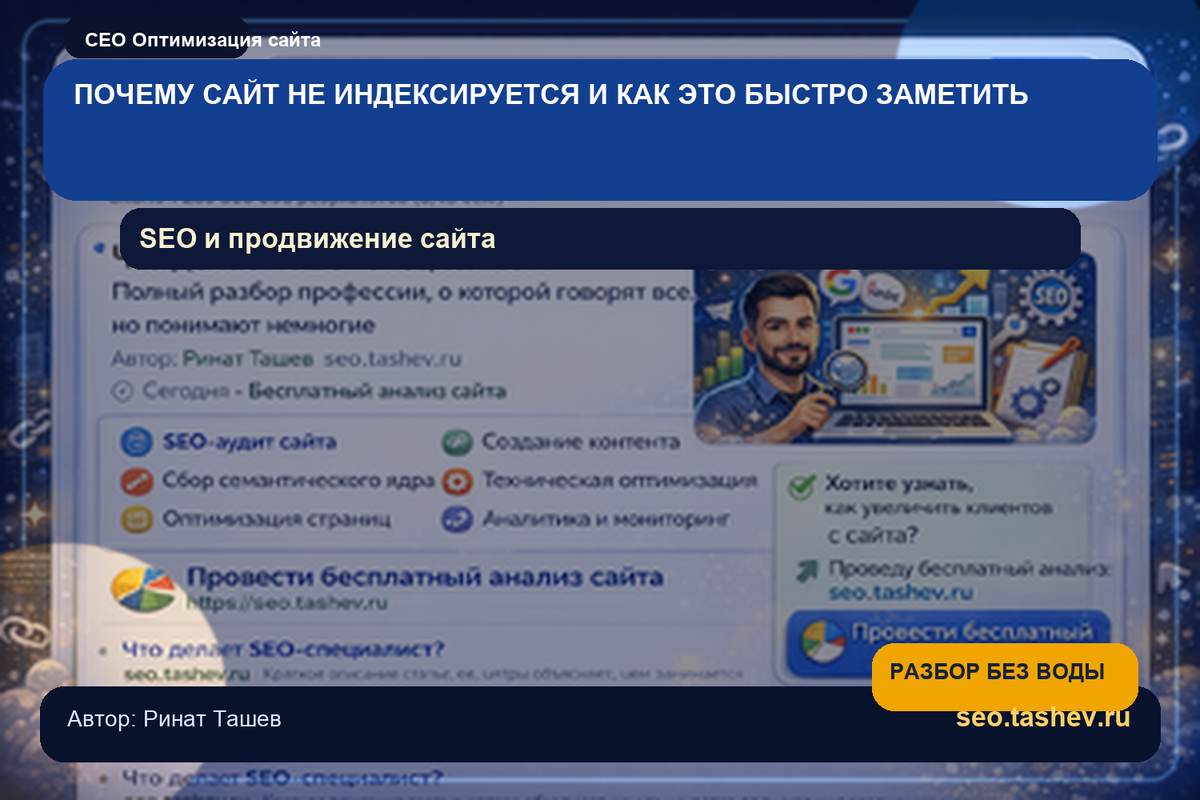Click the SEO specialist illustration with the laptop

tap(895, 348)
